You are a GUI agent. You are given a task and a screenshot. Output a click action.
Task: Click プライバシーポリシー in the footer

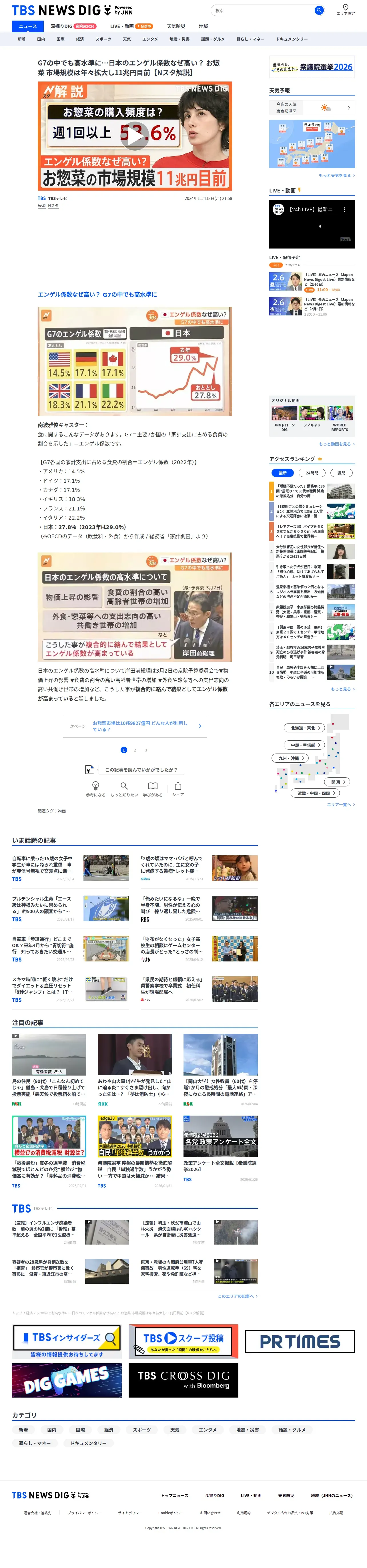pos(85,1513)
